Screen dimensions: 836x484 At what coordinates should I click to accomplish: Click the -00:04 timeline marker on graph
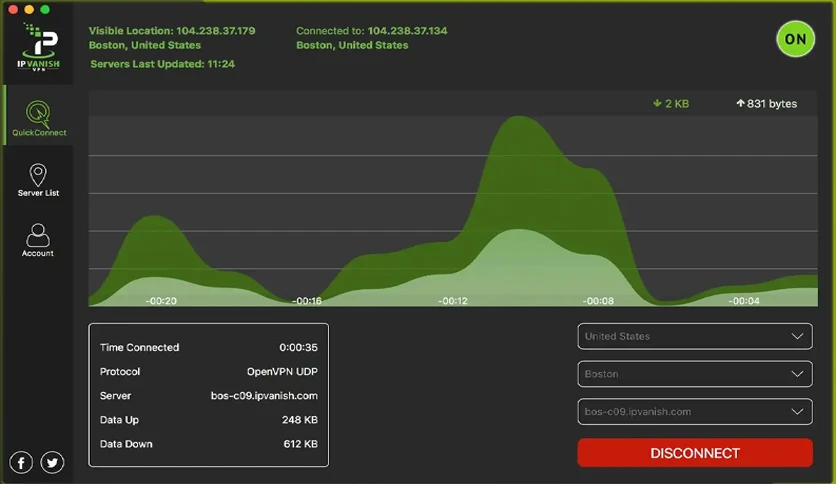(744, 301)
